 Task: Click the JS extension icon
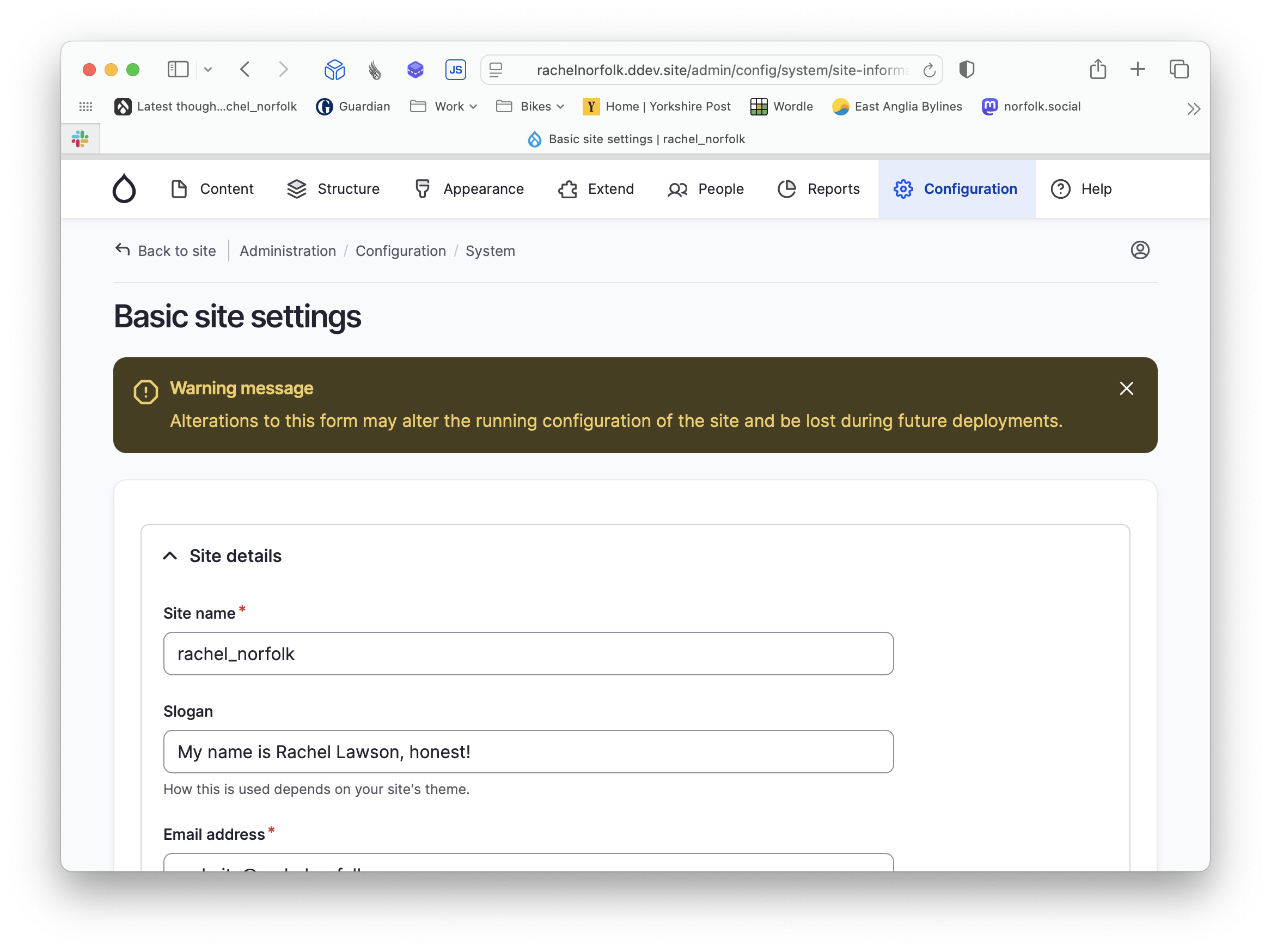pyautogui.click(x=456, y=70)
